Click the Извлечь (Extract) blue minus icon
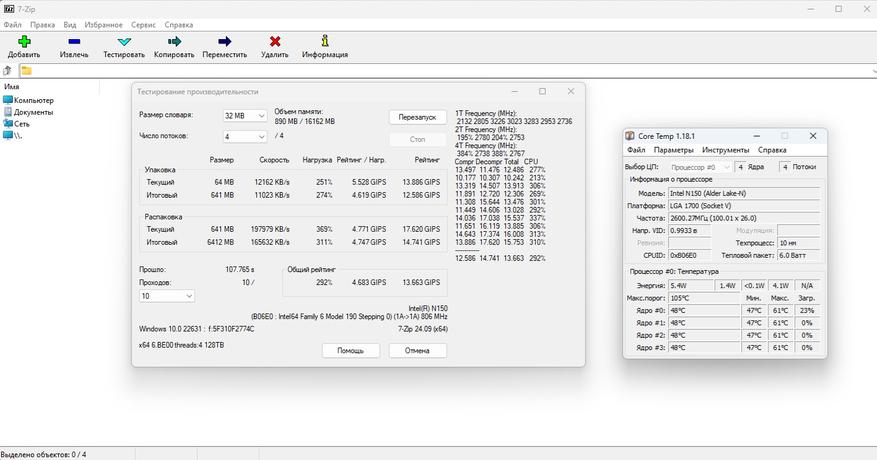Viewport: 877px width, 460px height. click(x=74, y=41)
